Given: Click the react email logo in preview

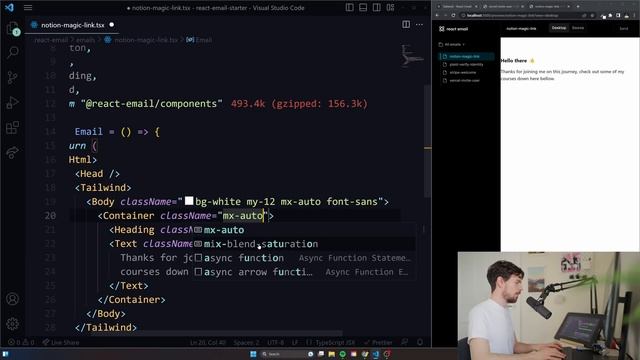Looking at the screenshot, I should pos(453,29).
